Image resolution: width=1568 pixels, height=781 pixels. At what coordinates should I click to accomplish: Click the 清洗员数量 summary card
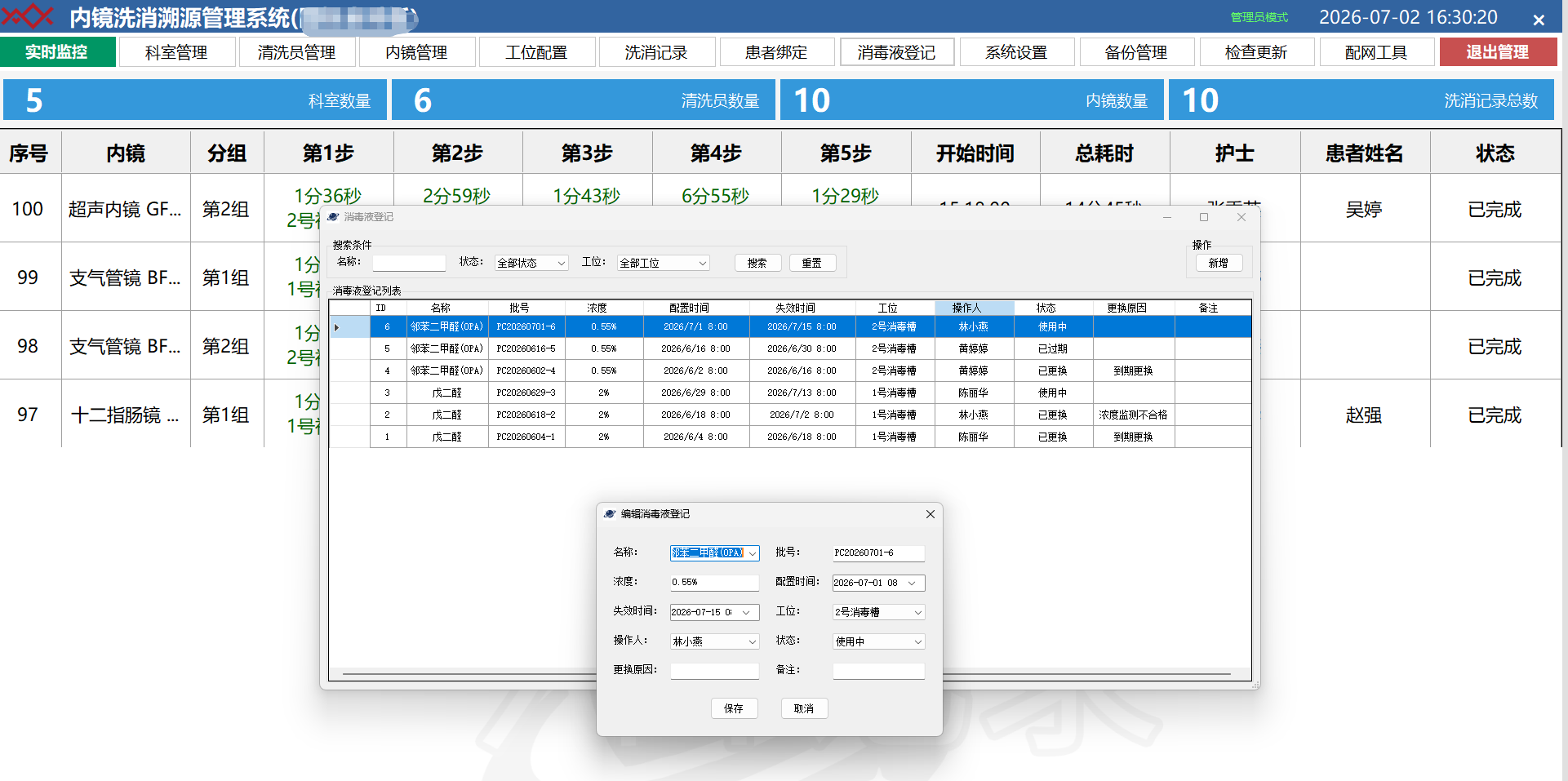(584, 100)
